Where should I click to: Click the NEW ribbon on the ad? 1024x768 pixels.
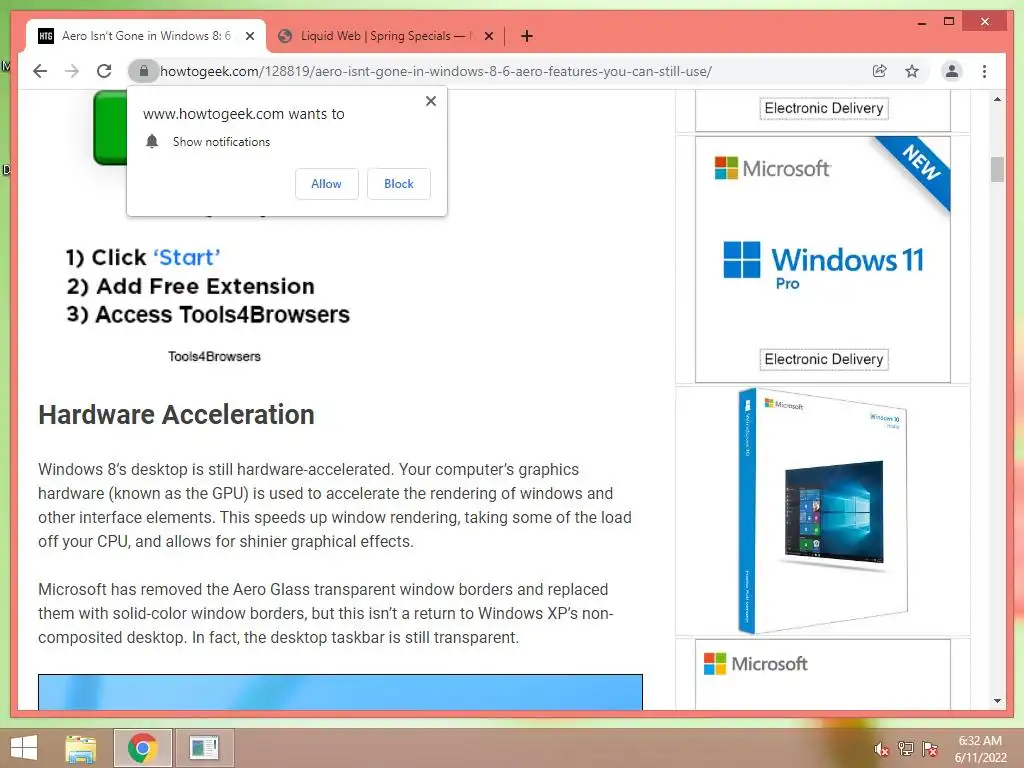click(920, 165)
